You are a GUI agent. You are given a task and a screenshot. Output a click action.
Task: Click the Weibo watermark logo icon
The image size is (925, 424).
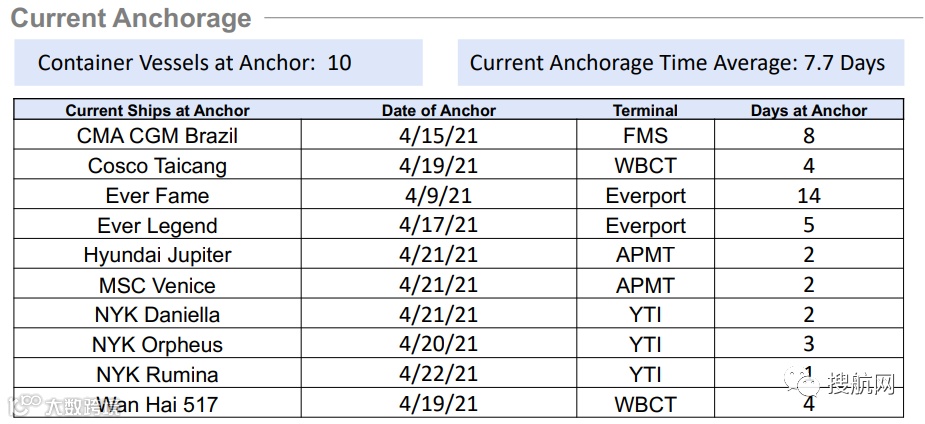pyautogui.click(x=25, y=403)
